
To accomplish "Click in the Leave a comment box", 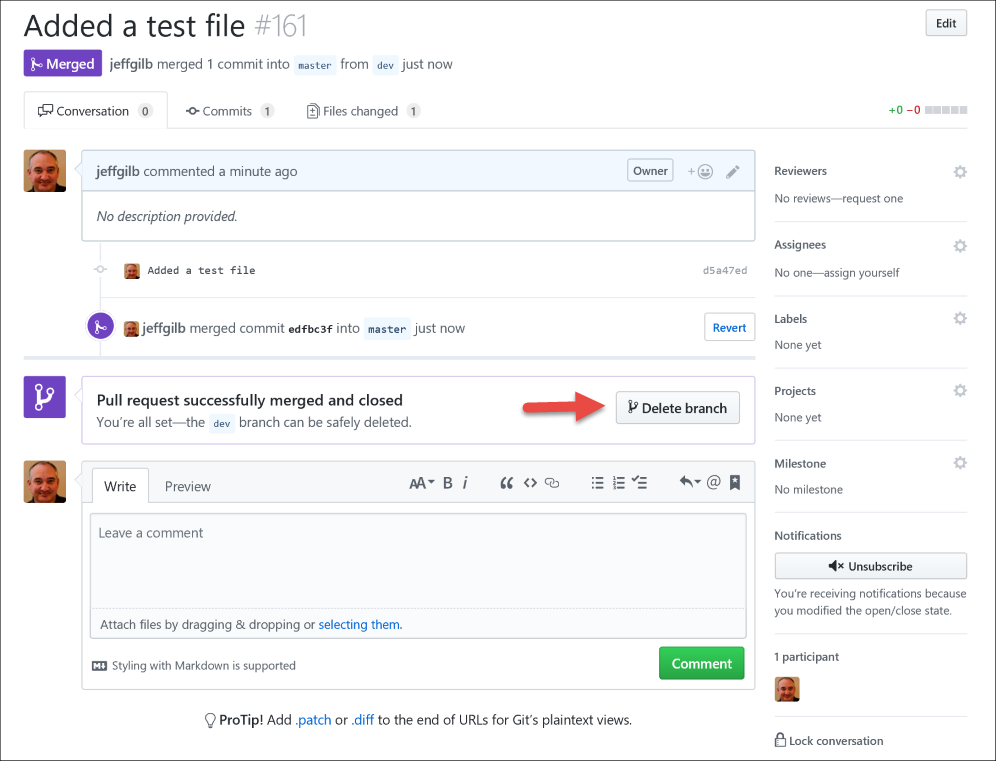I will pos(418,560).
